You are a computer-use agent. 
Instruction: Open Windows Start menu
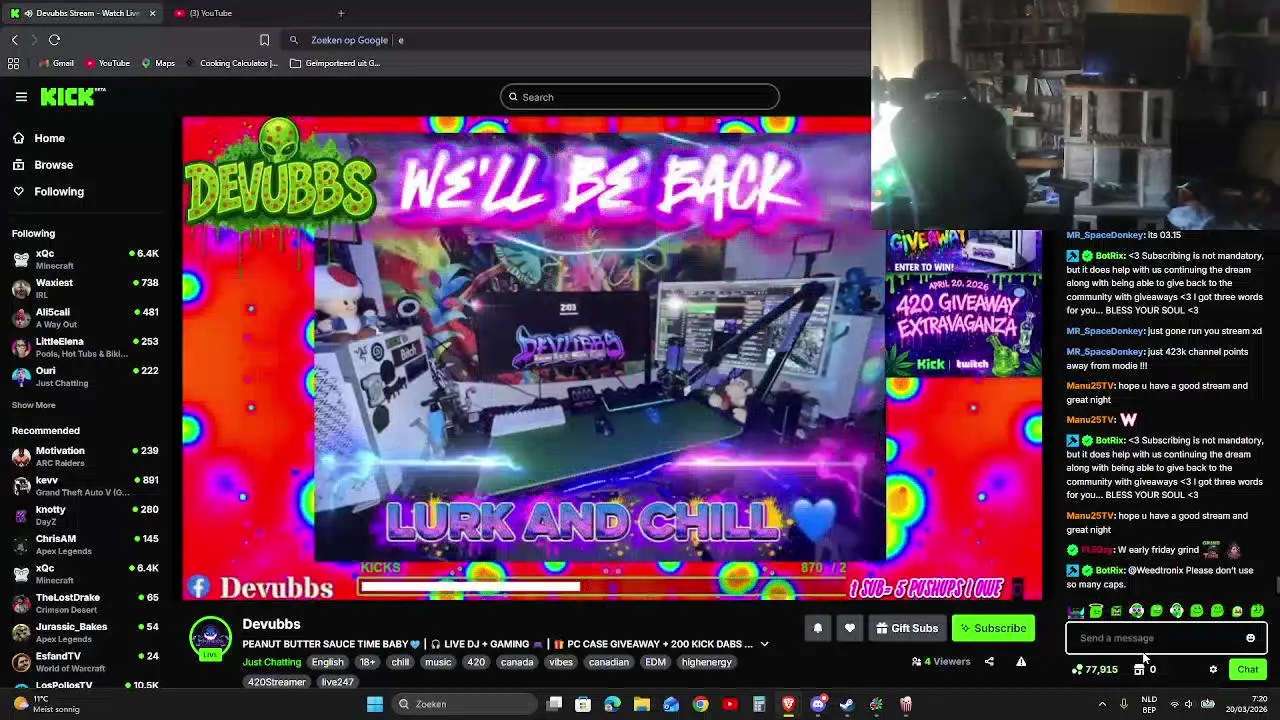pyautogui.click(x=375, y=704)
